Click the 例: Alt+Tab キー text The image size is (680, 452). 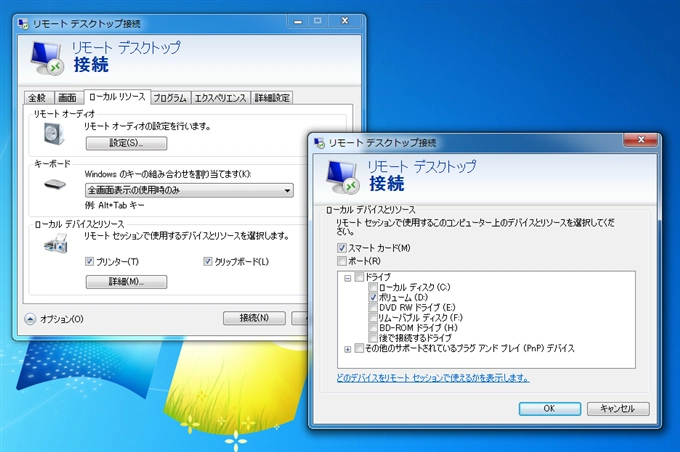tap(114, 205)
